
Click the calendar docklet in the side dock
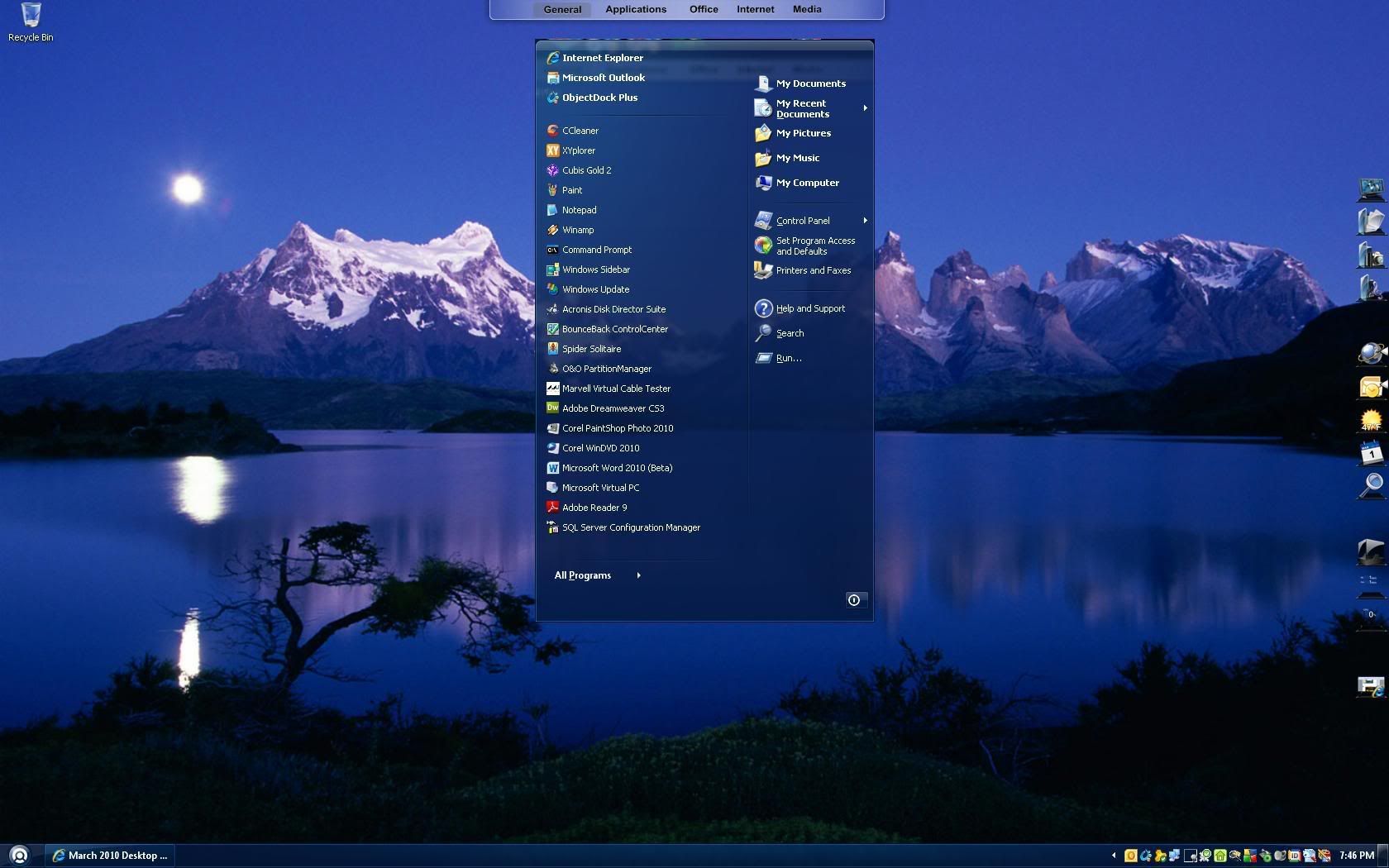click(1371, 453)
